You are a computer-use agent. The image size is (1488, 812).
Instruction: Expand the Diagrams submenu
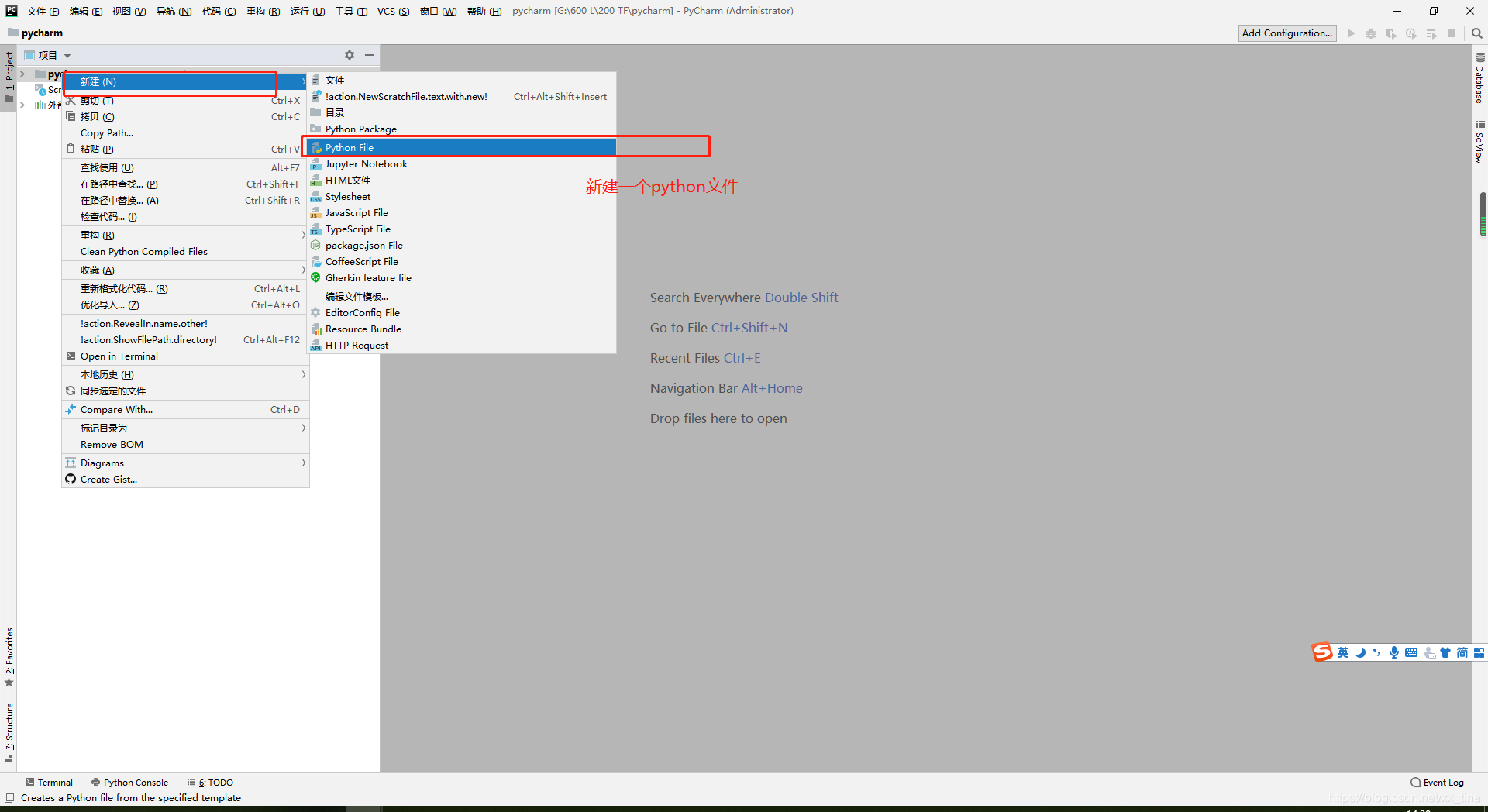pyautogui.click(x=185, y=463)
